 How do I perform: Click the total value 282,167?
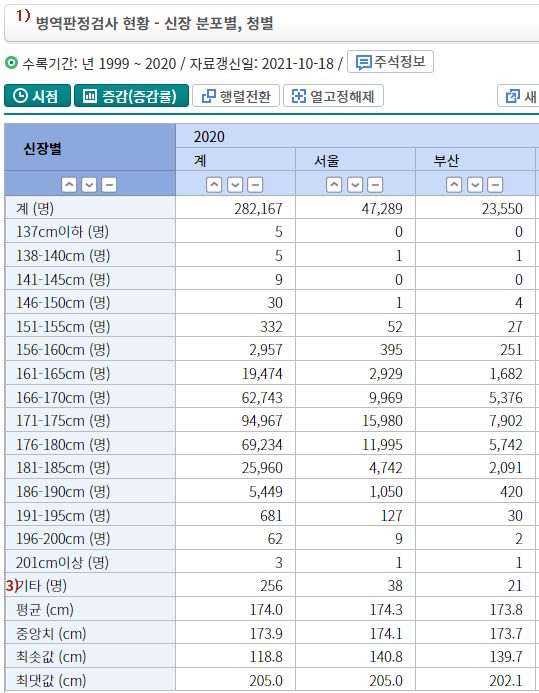pyautogui.click(x=258, y=209)
